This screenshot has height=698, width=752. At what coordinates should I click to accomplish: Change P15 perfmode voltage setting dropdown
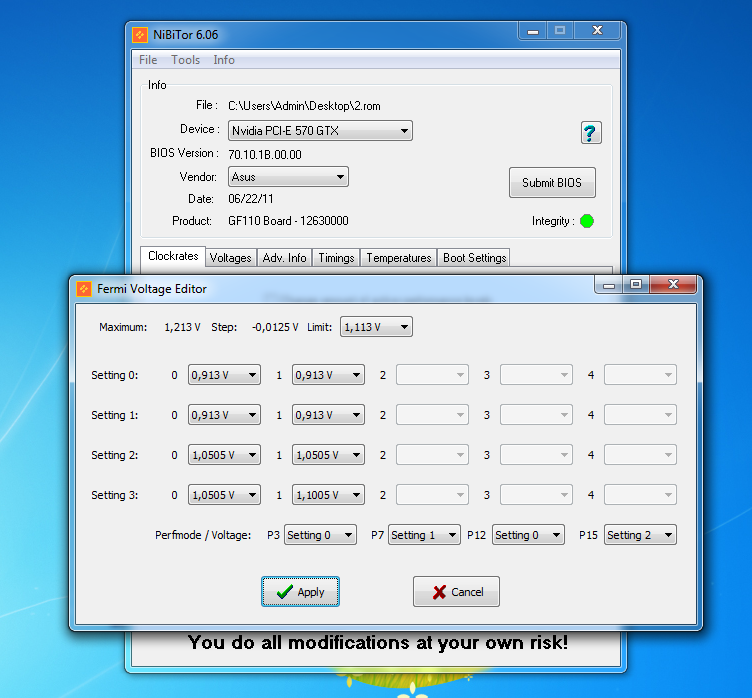[640, 535]
